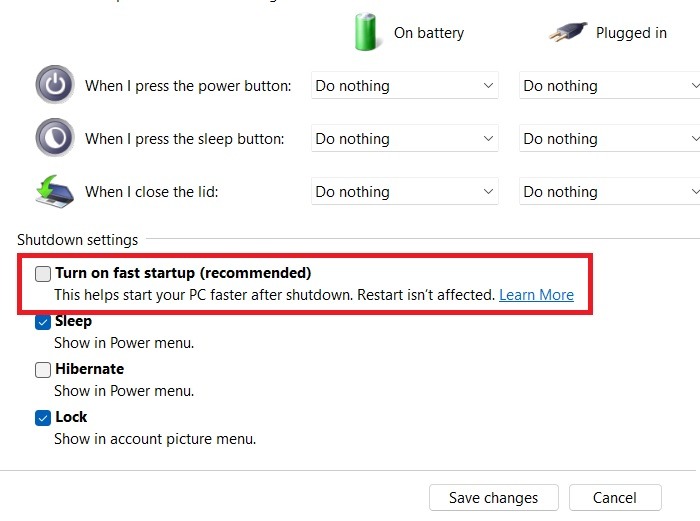Uncheck the Sleep checkbox

[x=43, y=322]
